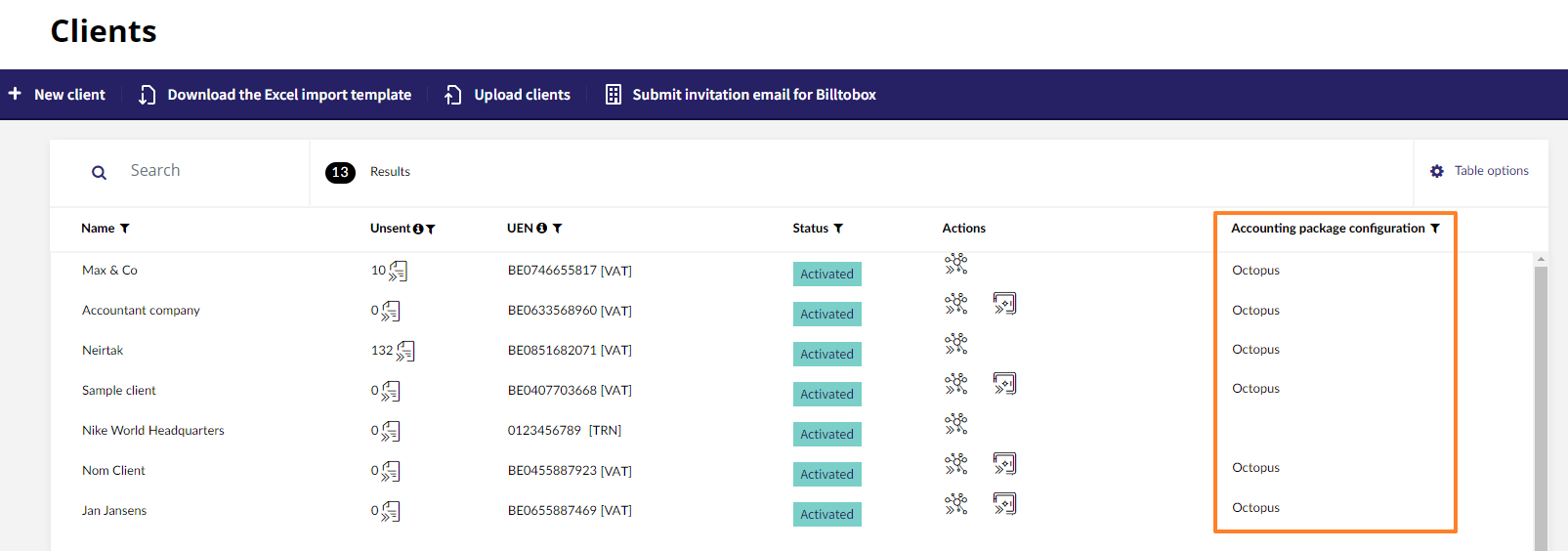Click the plus icon for New client
The image size is (1568, 551).
tap(15, 94)
